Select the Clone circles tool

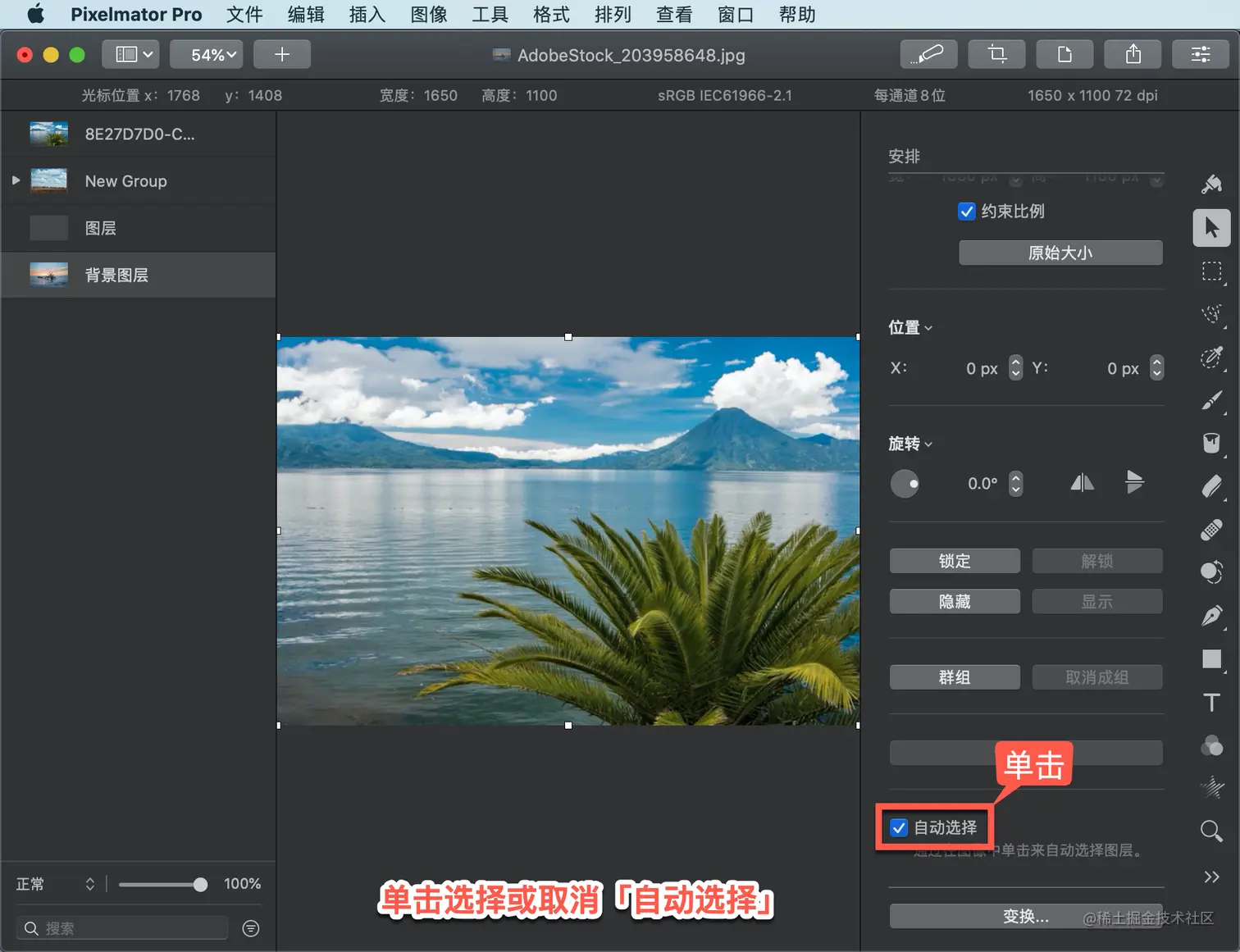1211,572
